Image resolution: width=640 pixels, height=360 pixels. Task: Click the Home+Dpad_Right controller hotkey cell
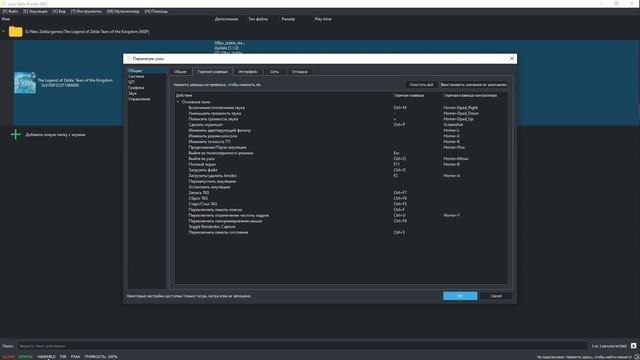[x=460, y=108]
